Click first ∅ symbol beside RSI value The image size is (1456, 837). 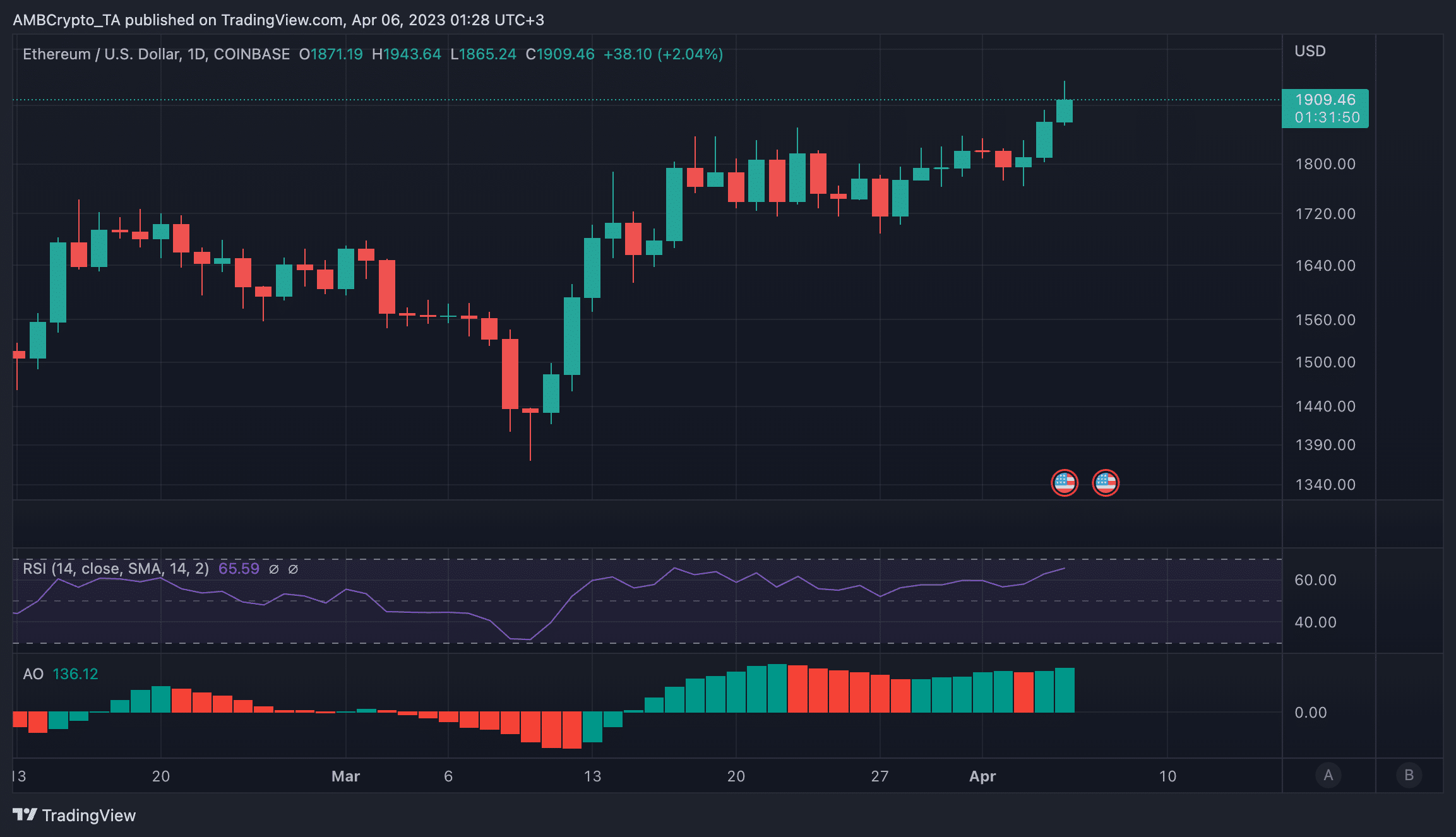(274, 569)
